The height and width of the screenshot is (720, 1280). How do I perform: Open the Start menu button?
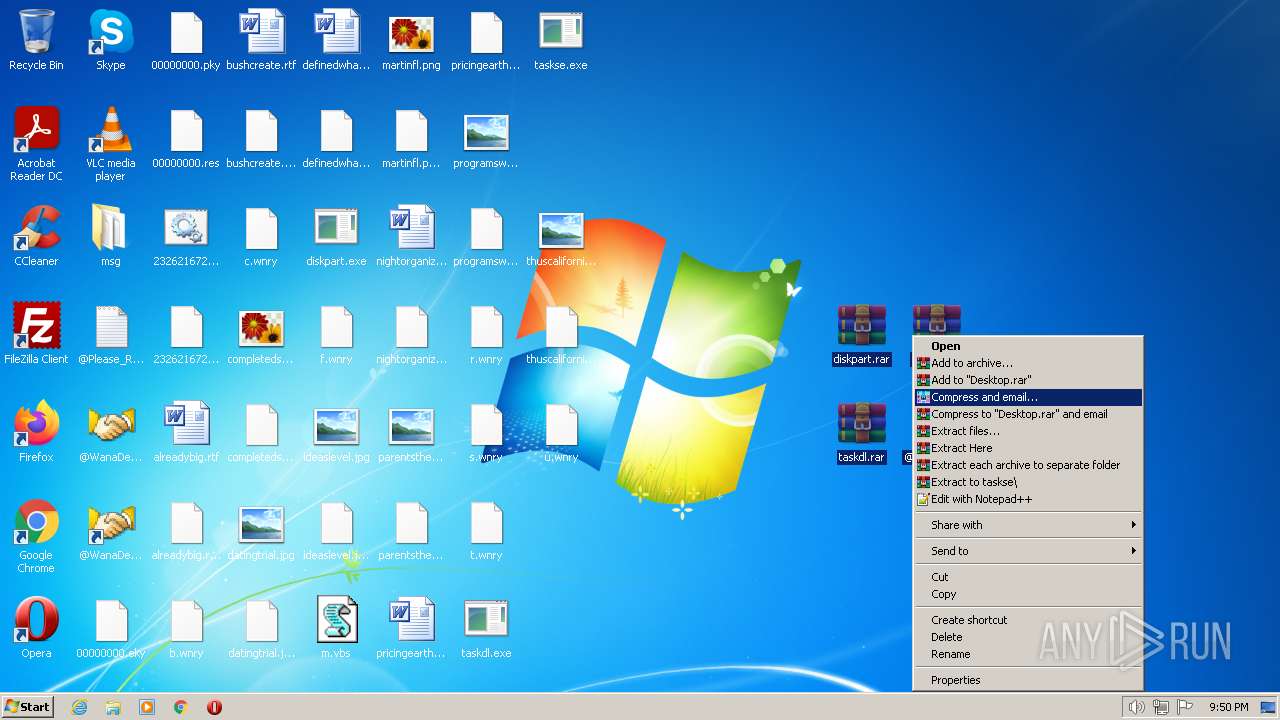(x=27, y=707)
